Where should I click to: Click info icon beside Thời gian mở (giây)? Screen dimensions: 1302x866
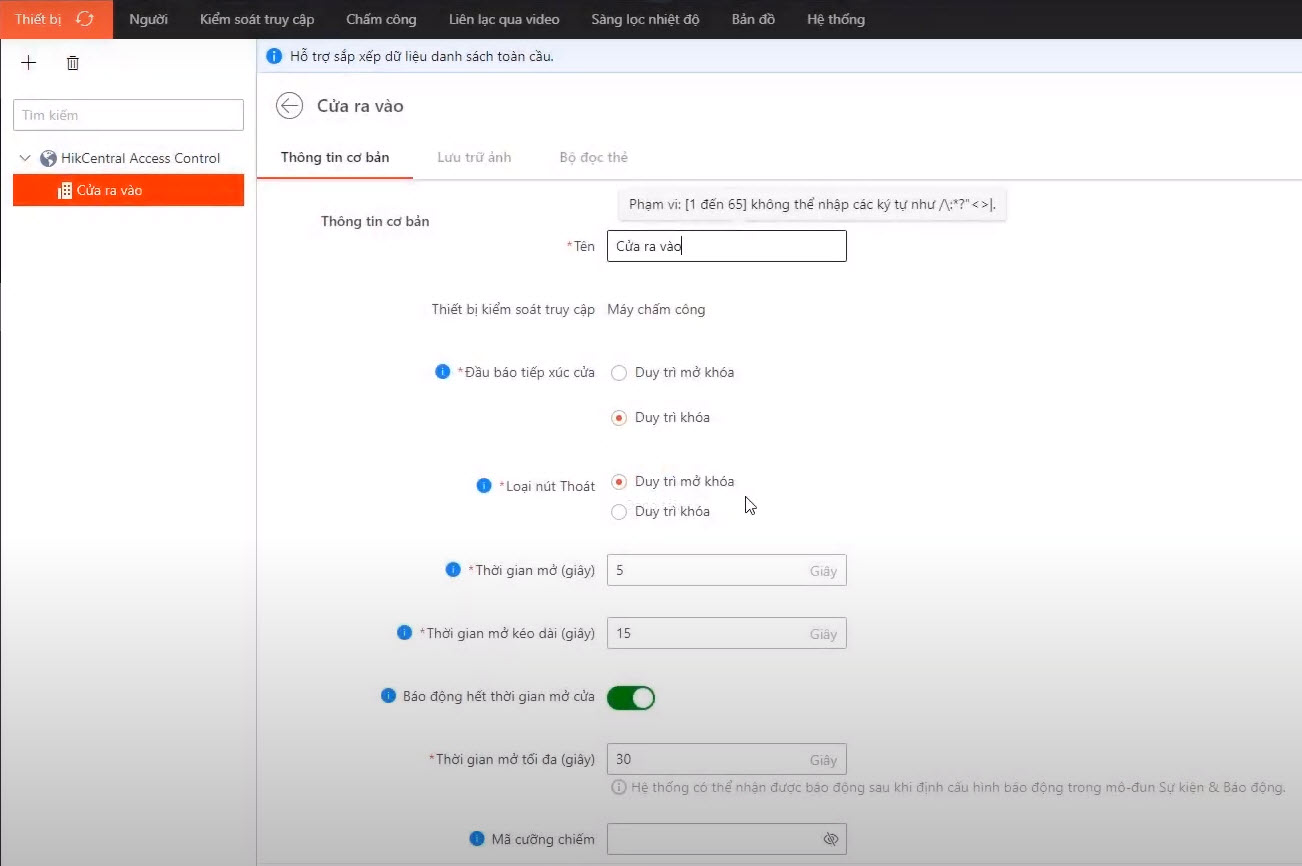(x=453, y=570)
